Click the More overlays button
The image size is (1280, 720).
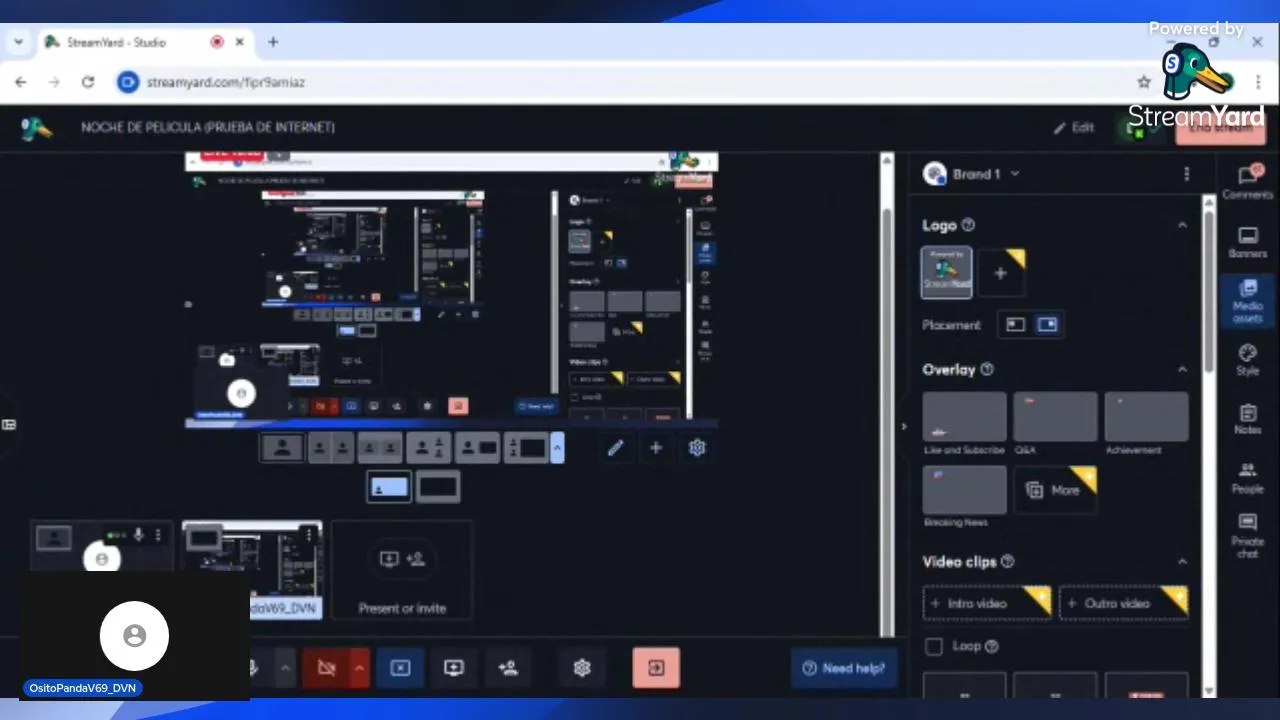1055,490
